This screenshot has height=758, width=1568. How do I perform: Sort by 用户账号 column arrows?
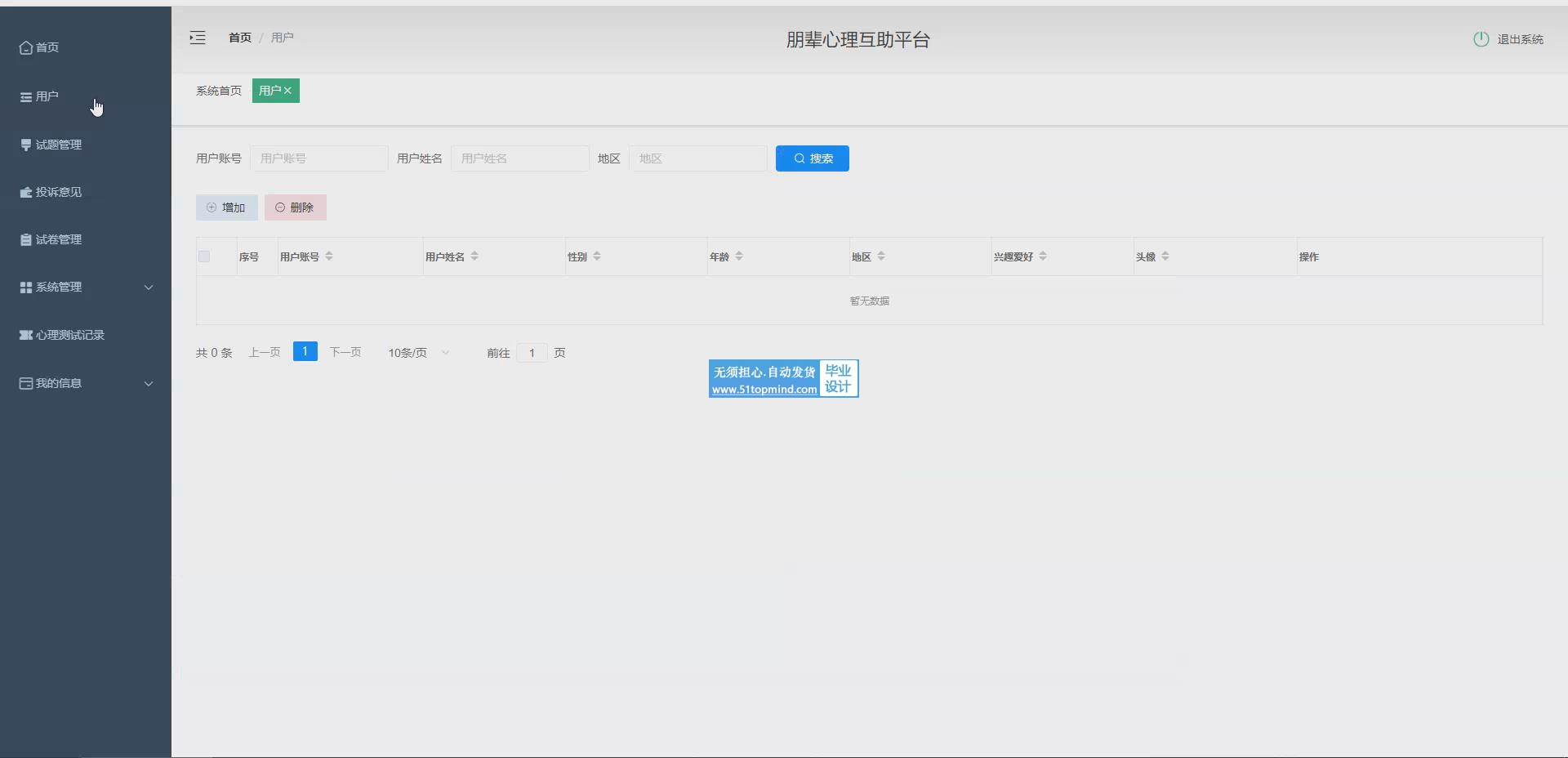(329, 256)
